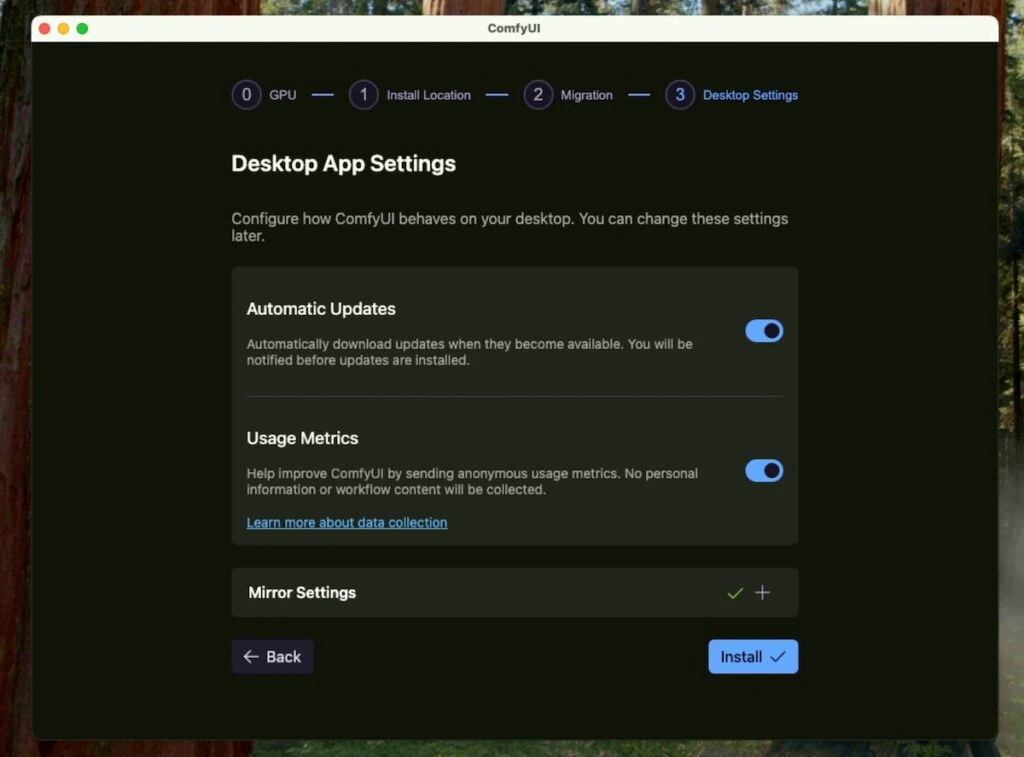Viewport: 1024px width, 757px height.
Task: Click the plus icon in Mirror Settings row
Action: tap(762, 592)
